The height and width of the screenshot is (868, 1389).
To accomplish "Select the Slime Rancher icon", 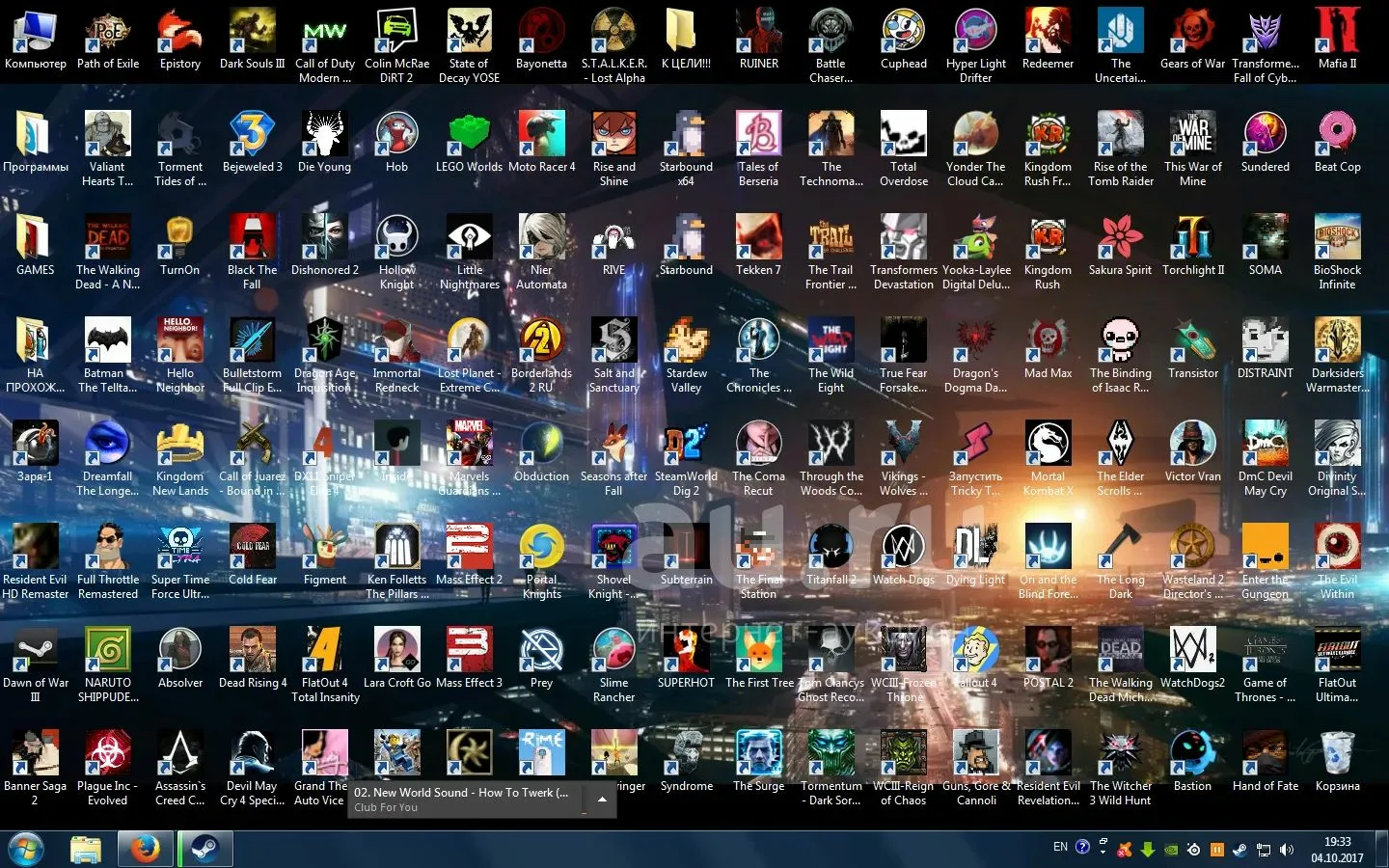I will coord(614,665).
